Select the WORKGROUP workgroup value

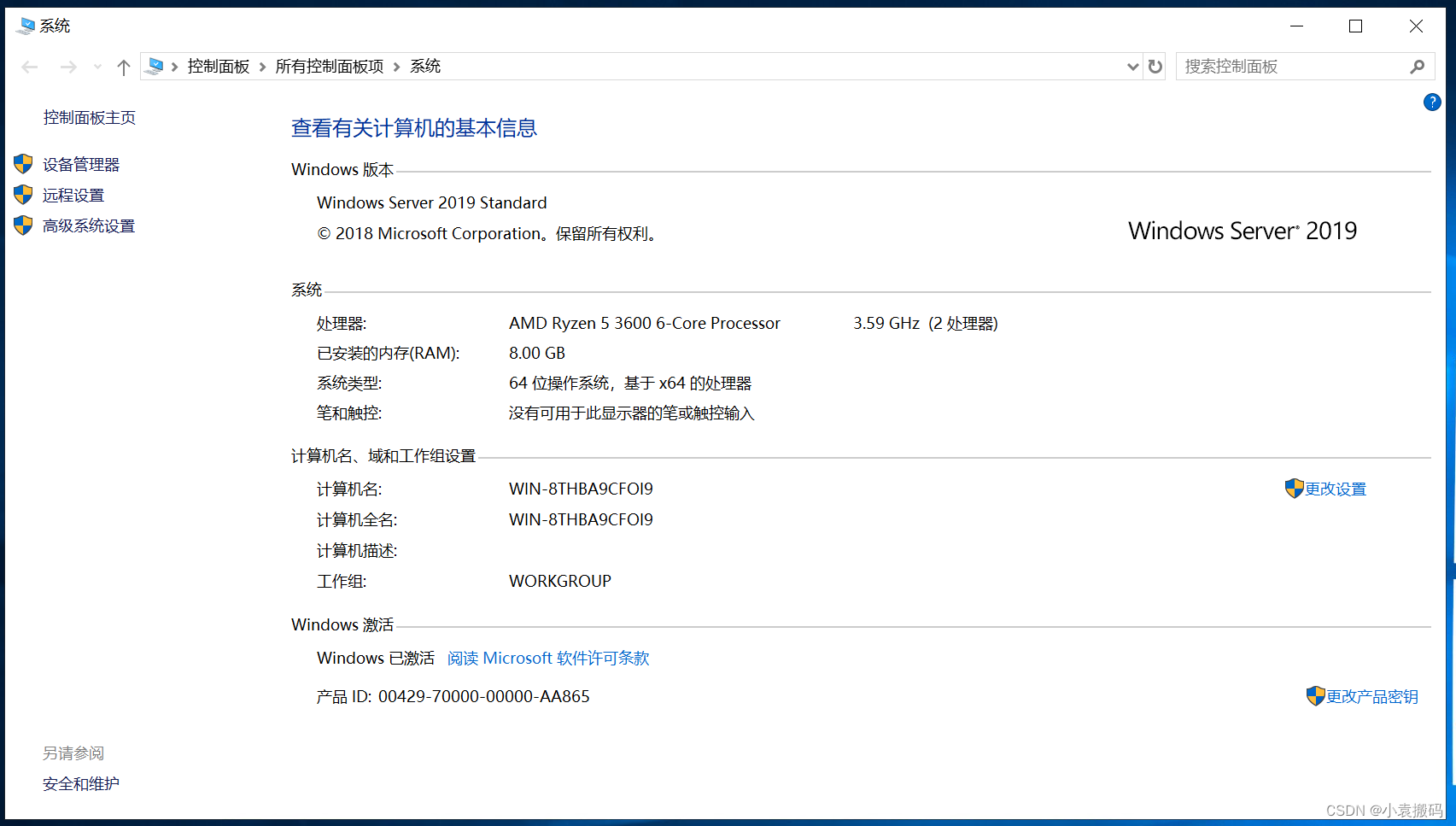(x=560, y=582)
